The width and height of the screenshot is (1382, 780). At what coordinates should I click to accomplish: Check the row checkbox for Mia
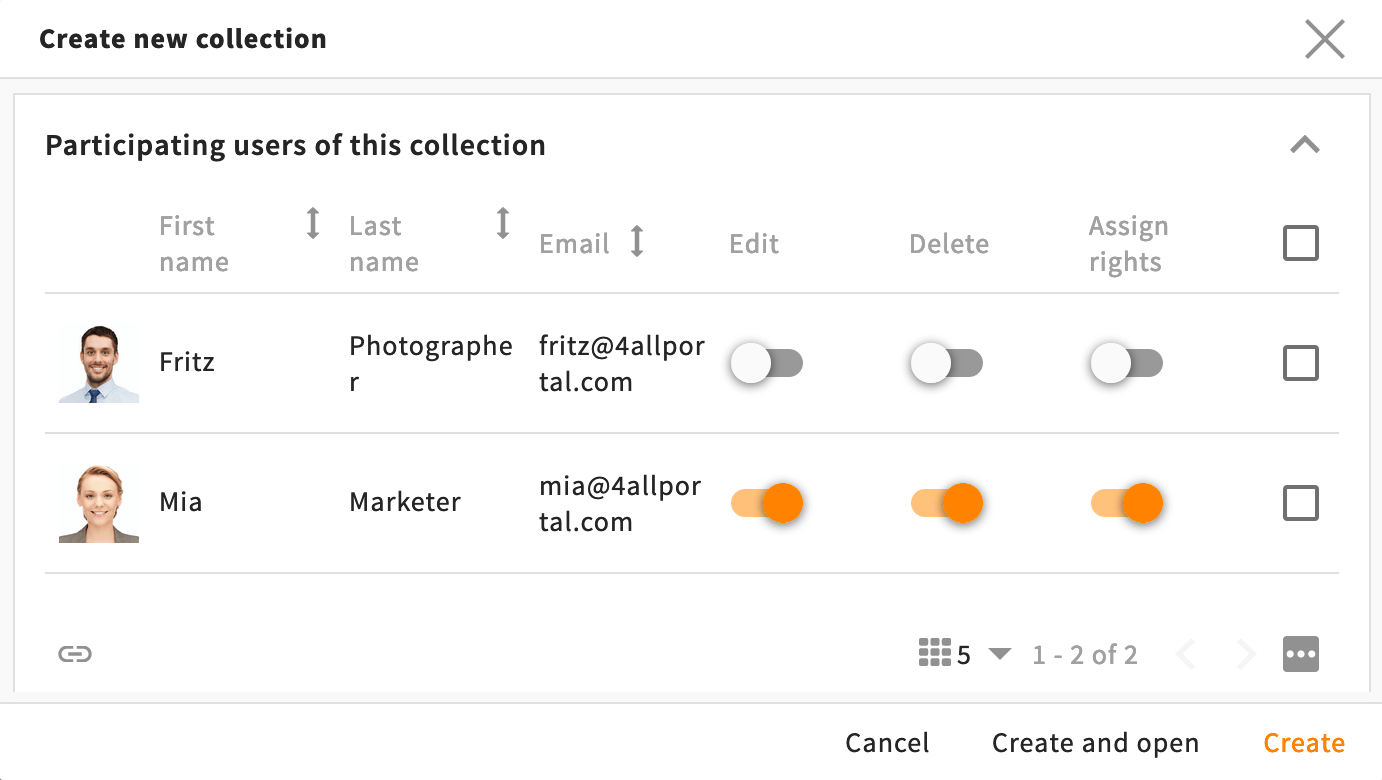(x=1300, y=503)
